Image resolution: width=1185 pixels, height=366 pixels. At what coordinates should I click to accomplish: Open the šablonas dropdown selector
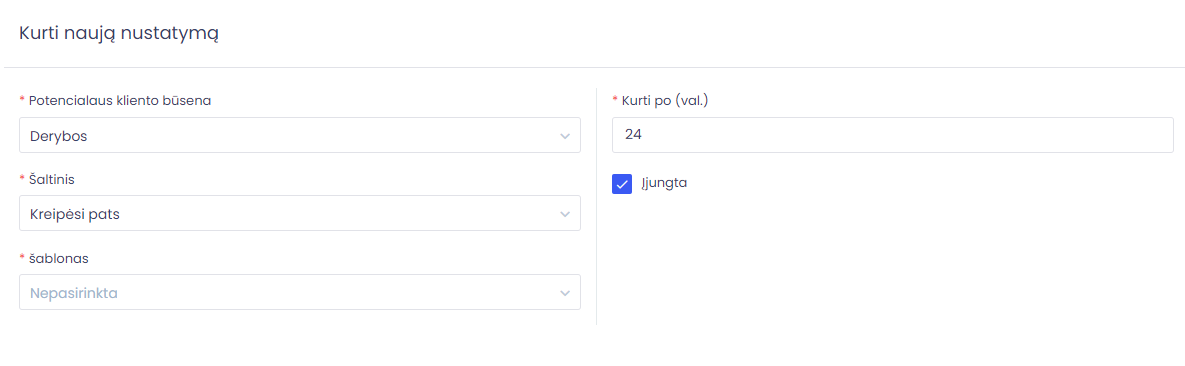[x=300, y=292]
